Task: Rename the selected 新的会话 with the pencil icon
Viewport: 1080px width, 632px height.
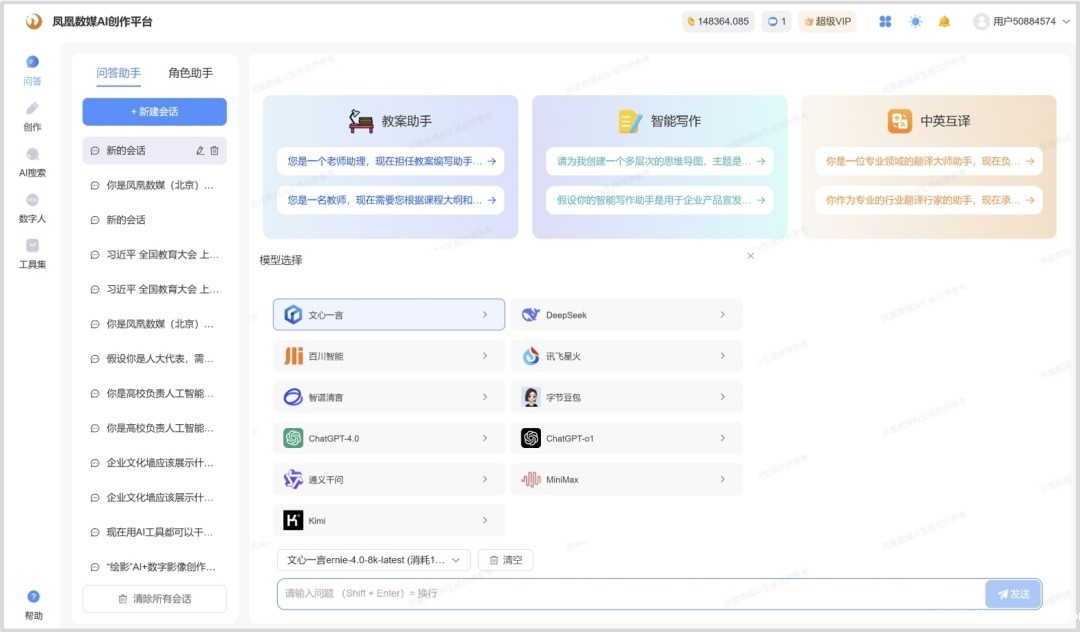Action: 200,151
